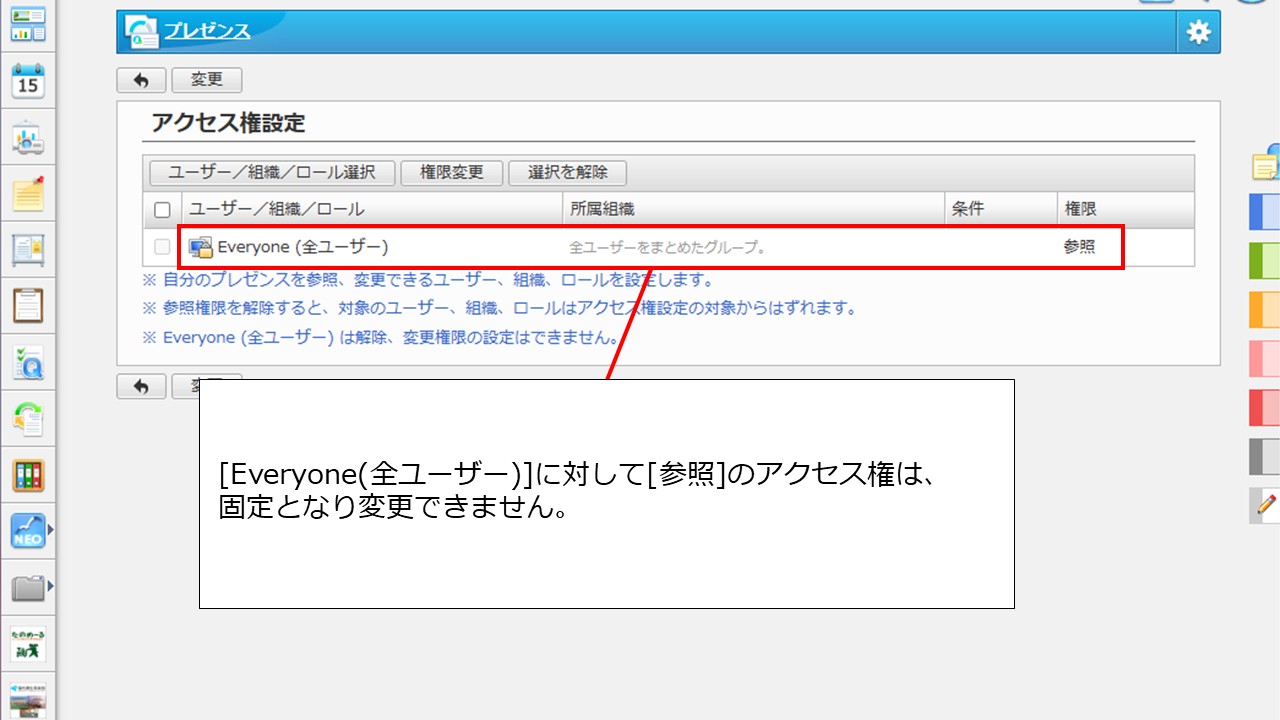Pick the green sticky color tab
This screenshot has height=720, width=1280.
[1265, 261]
